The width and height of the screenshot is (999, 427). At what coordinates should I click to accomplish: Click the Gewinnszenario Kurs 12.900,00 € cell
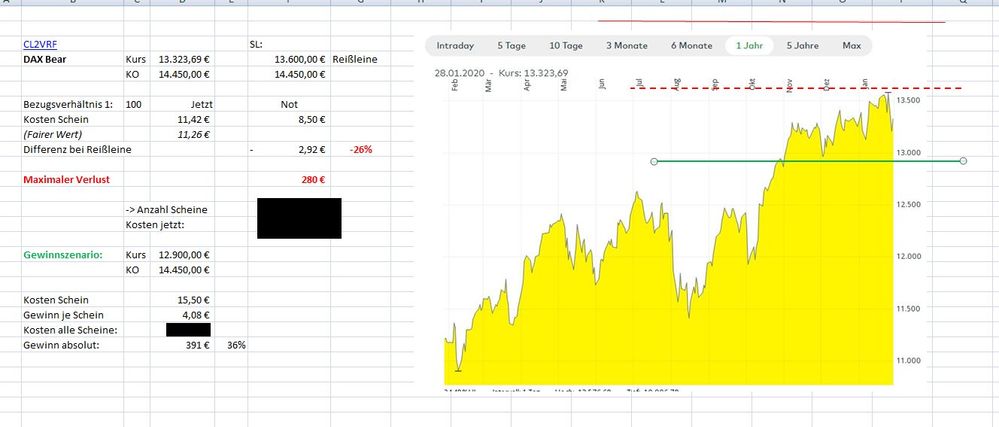point(183,255)
